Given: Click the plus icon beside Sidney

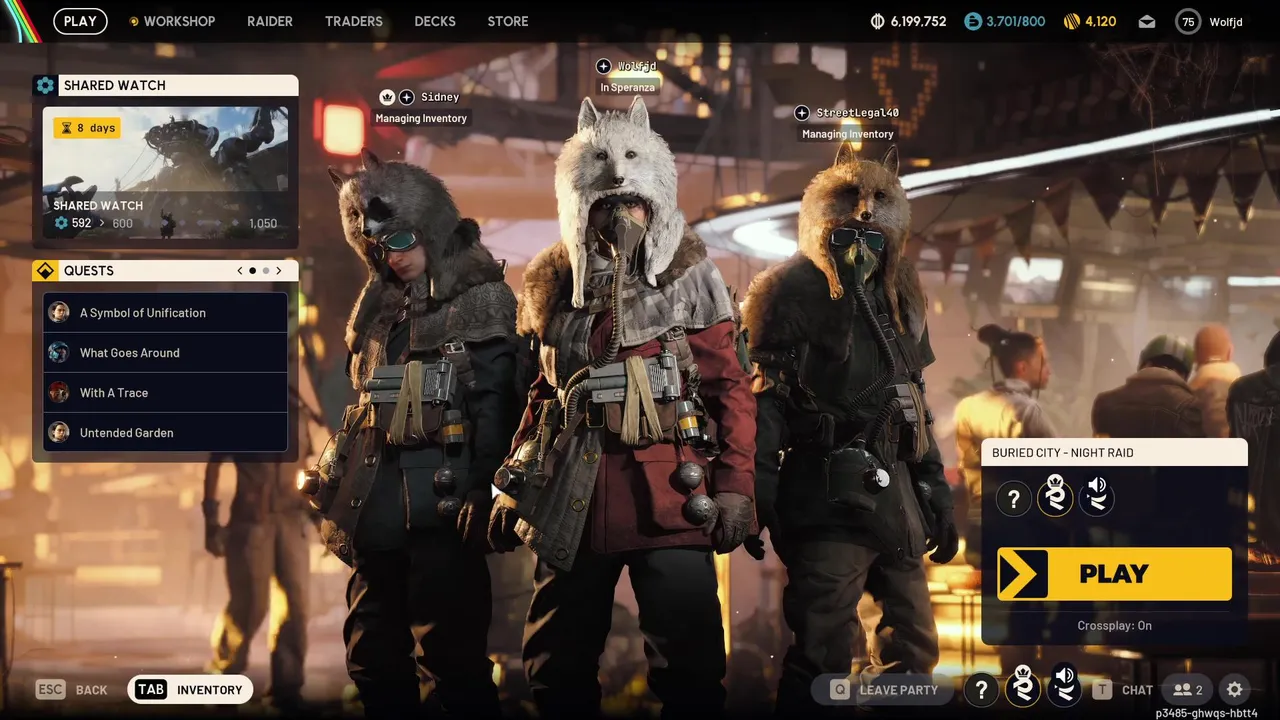Looking at the screenshot, I should (x=407, y=97).
